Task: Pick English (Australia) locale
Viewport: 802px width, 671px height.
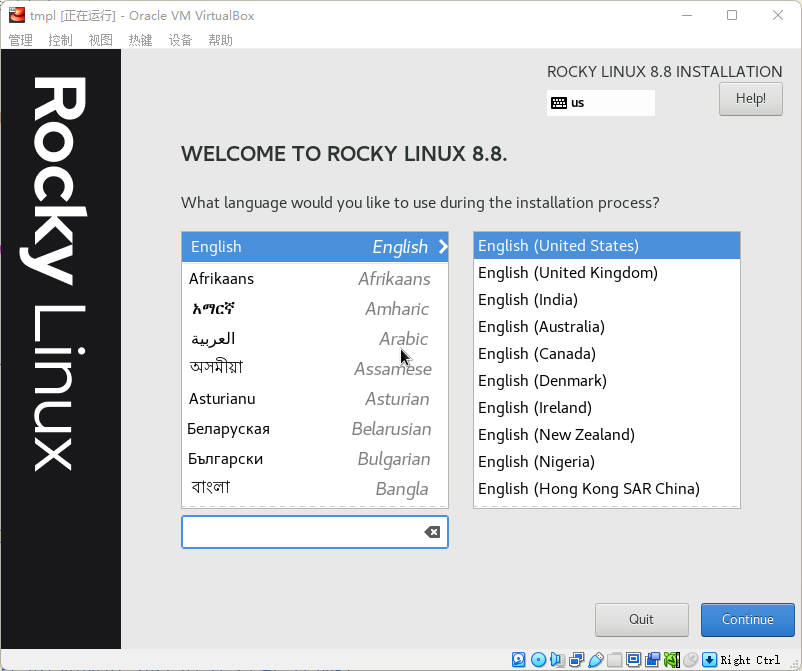Action: [x=607, y=327]
